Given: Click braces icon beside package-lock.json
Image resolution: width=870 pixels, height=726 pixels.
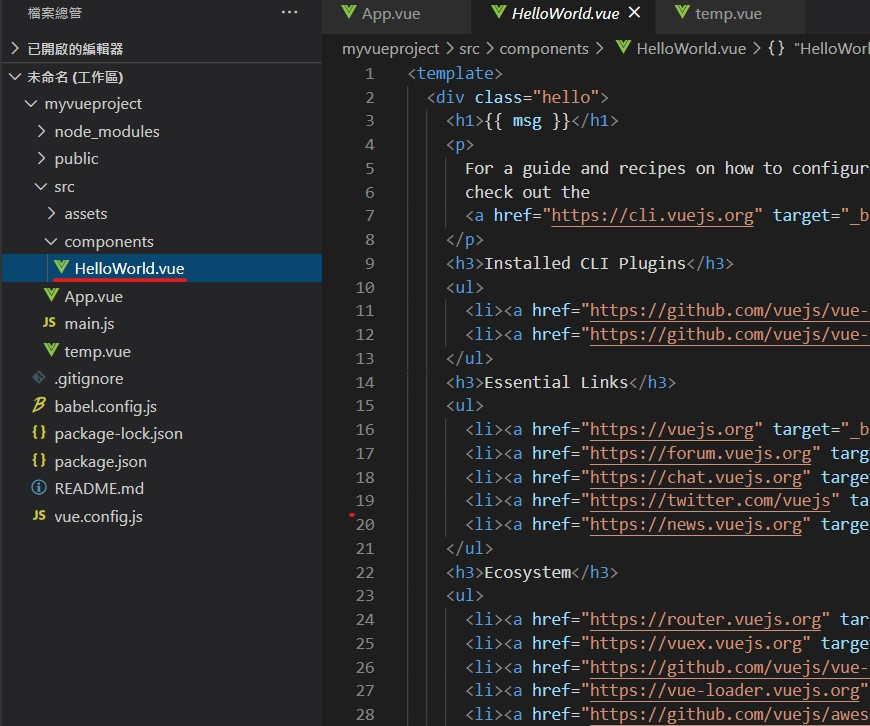Looking at the screenshot, I should tap(39, 432).
